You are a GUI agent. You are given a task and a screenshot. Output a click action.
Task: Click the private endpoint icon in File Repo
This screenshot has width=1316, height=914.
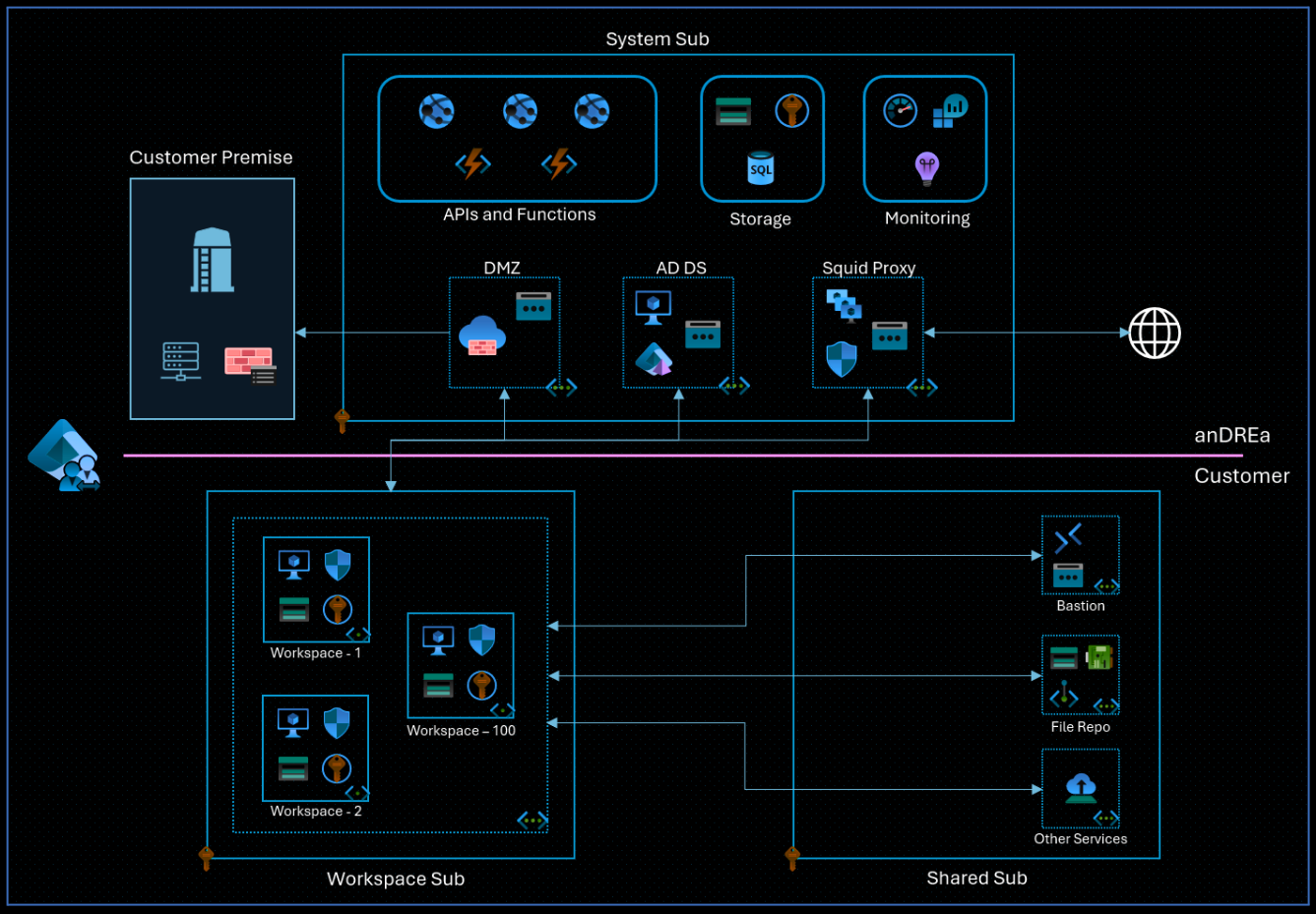click(1064, 694)
